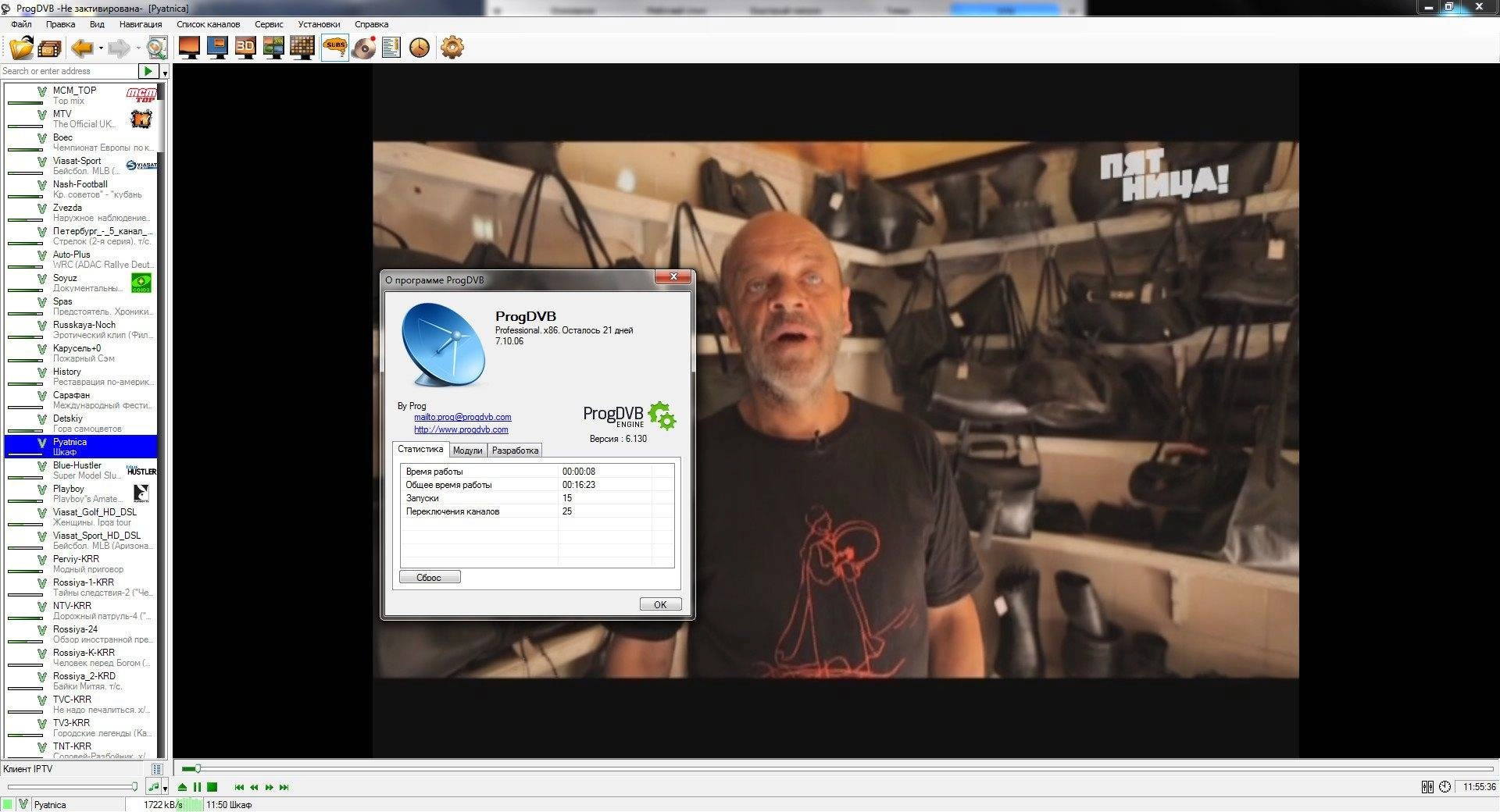Toggle subtitles with the SUBS icon
Image resolution: width=1500 pixels, height=812 pixels.
[335, 48]
